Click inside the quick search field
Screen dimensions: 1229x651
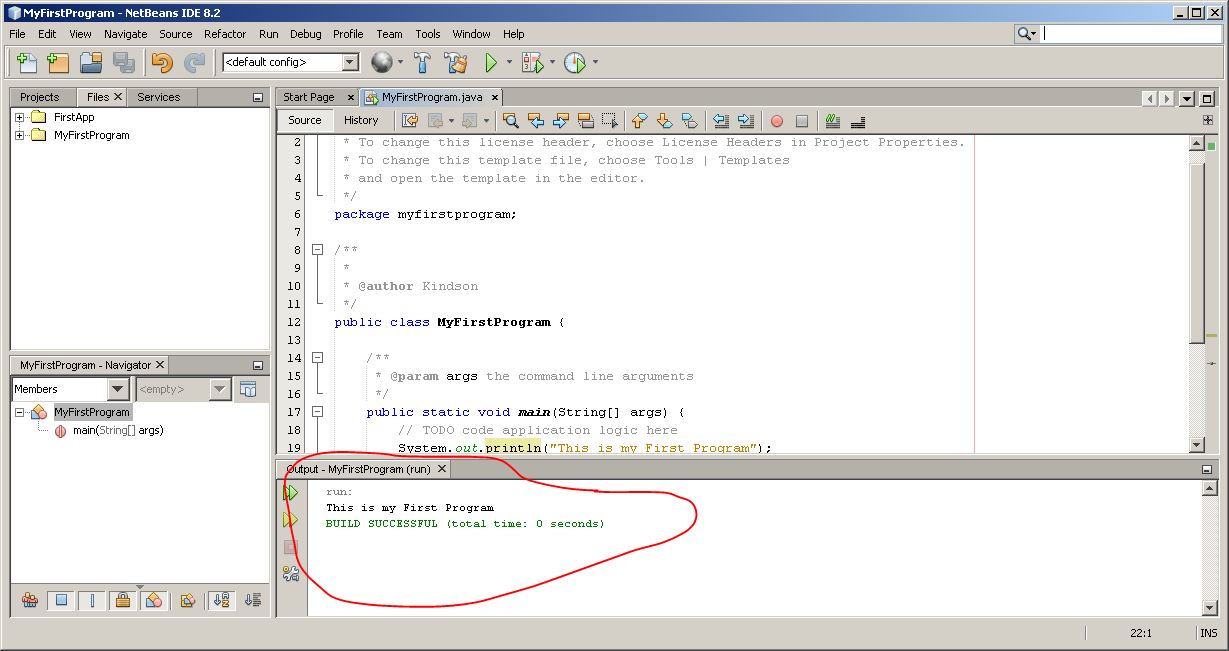coord(1130,33)
